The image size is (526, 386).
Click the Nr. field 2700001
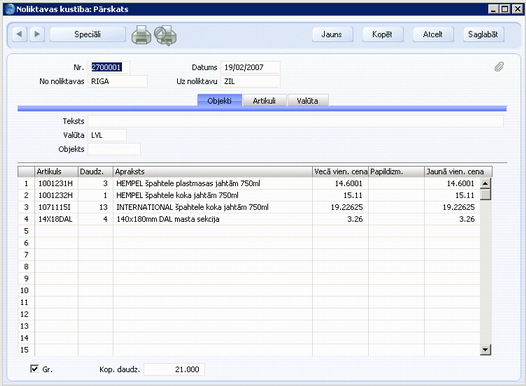109,67
